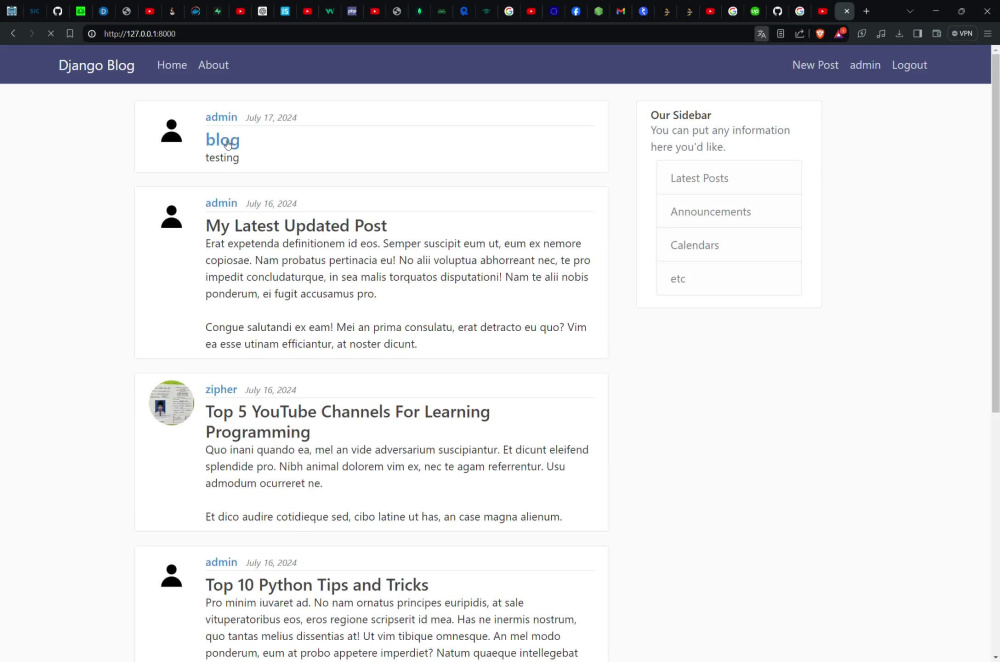Click zipher's profile picture thumbnail
The height and width of the screenshot is (662, 1000).
tap(172, 402)
